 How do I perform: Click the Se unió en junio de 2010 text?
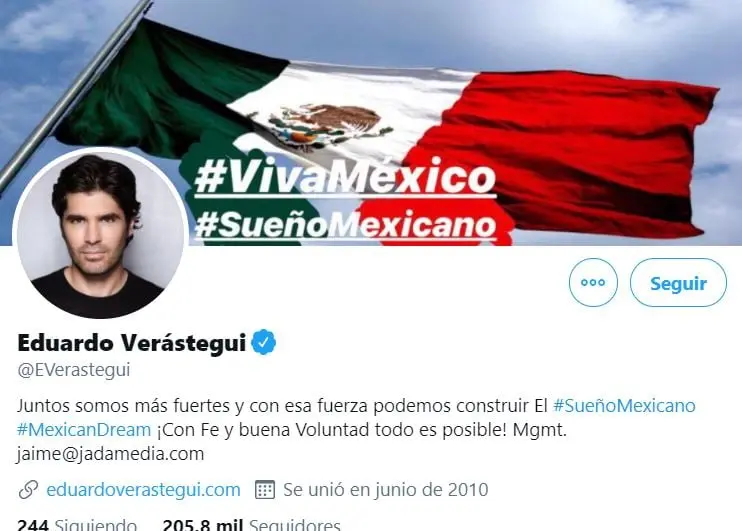[386, 489]
